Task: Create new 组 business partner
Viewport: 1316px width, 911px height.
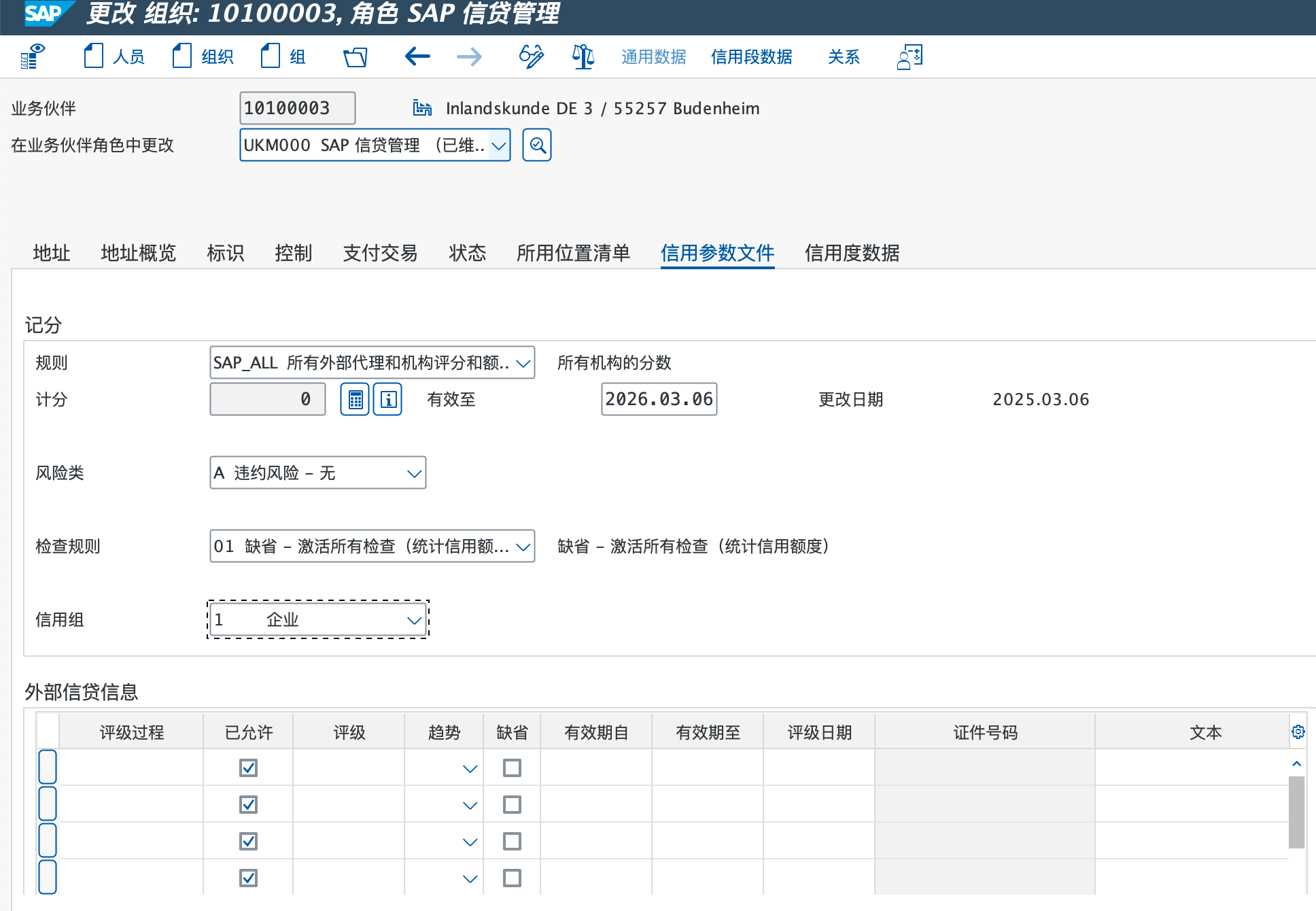Action: pos(283,56)
